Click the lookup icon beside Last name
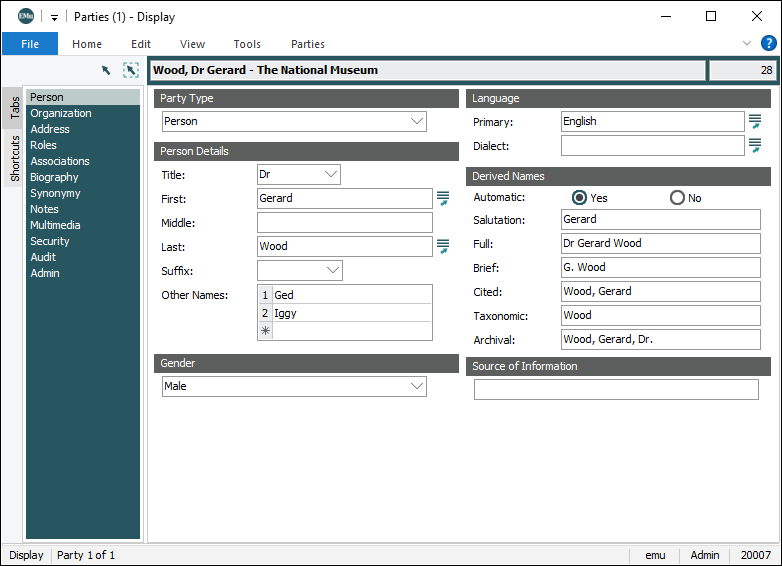This screenshot has width=782, height=566. click(443, 246)
